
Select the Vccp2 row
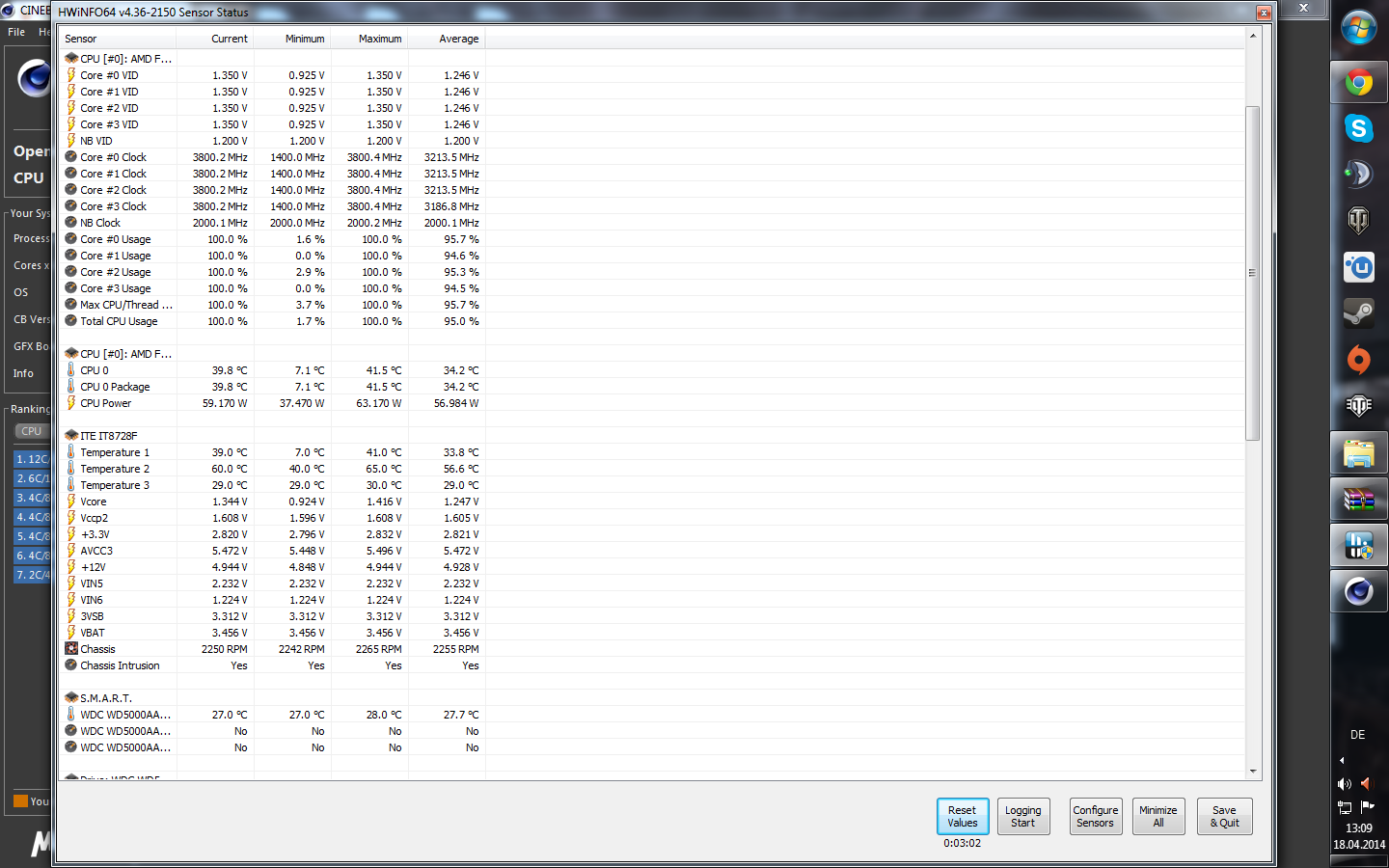[x=272, y=518]
